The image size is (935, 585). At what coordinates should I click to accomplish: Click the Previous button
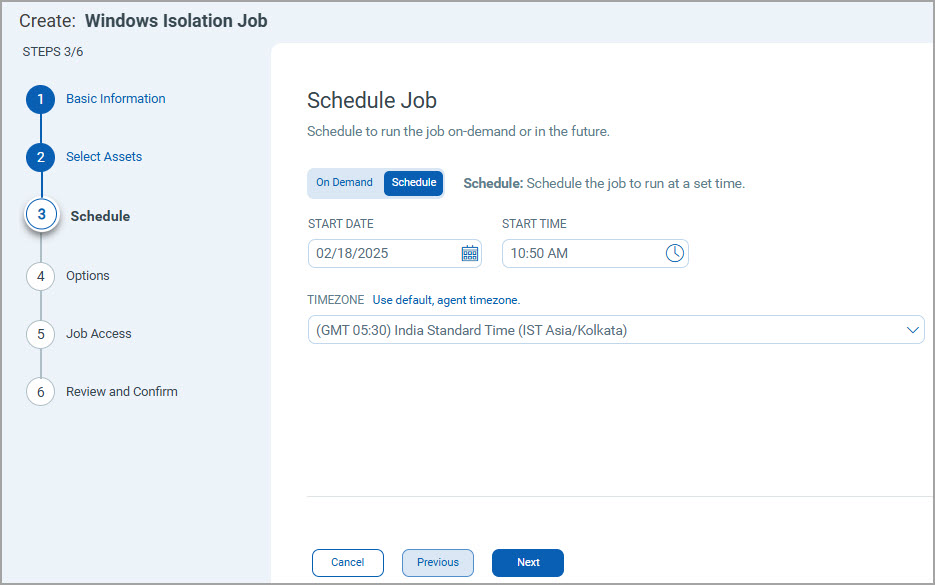[x=438, y=562]
